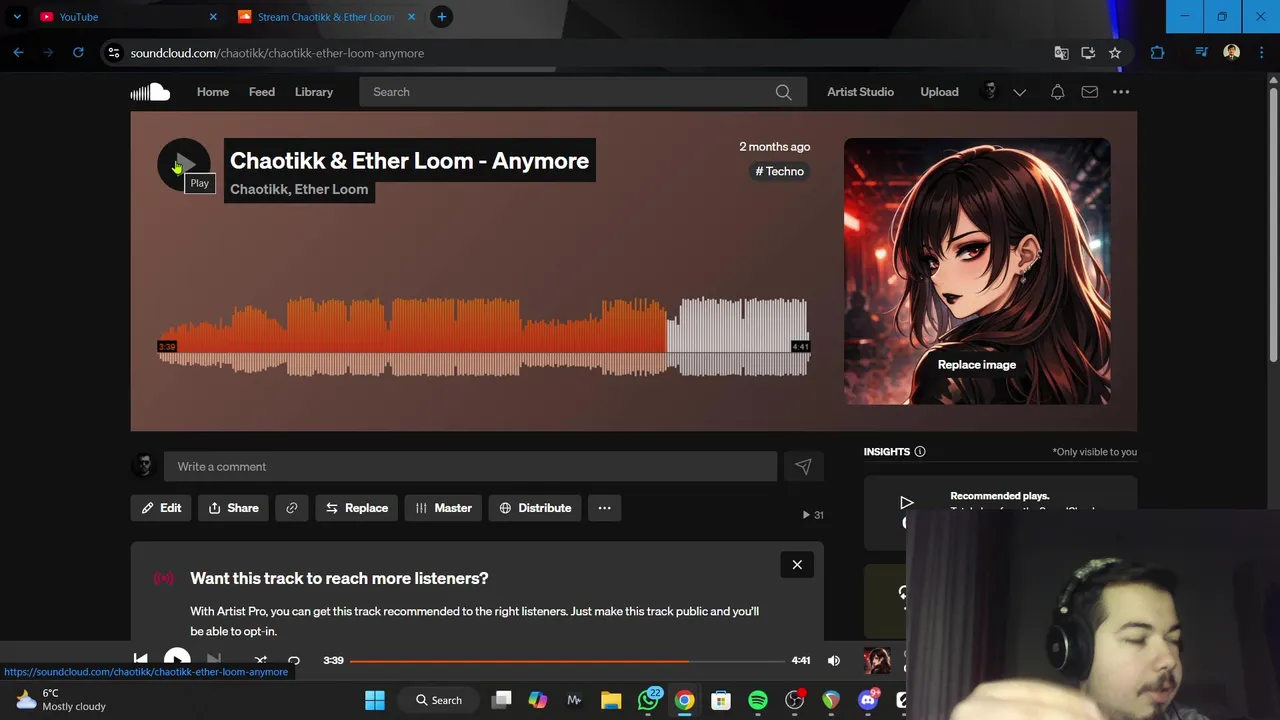Click the track artwork thumbnail in bottom player

(877, 660)
